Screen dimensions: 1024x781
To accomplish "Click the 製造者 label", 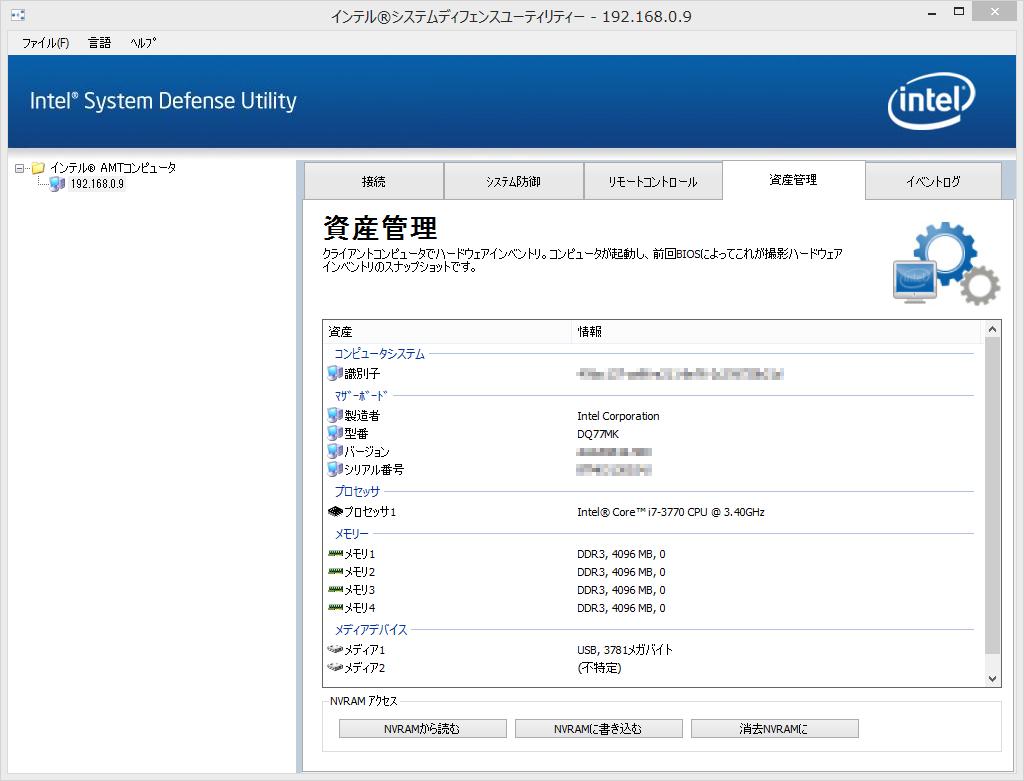I will (362, 415).
